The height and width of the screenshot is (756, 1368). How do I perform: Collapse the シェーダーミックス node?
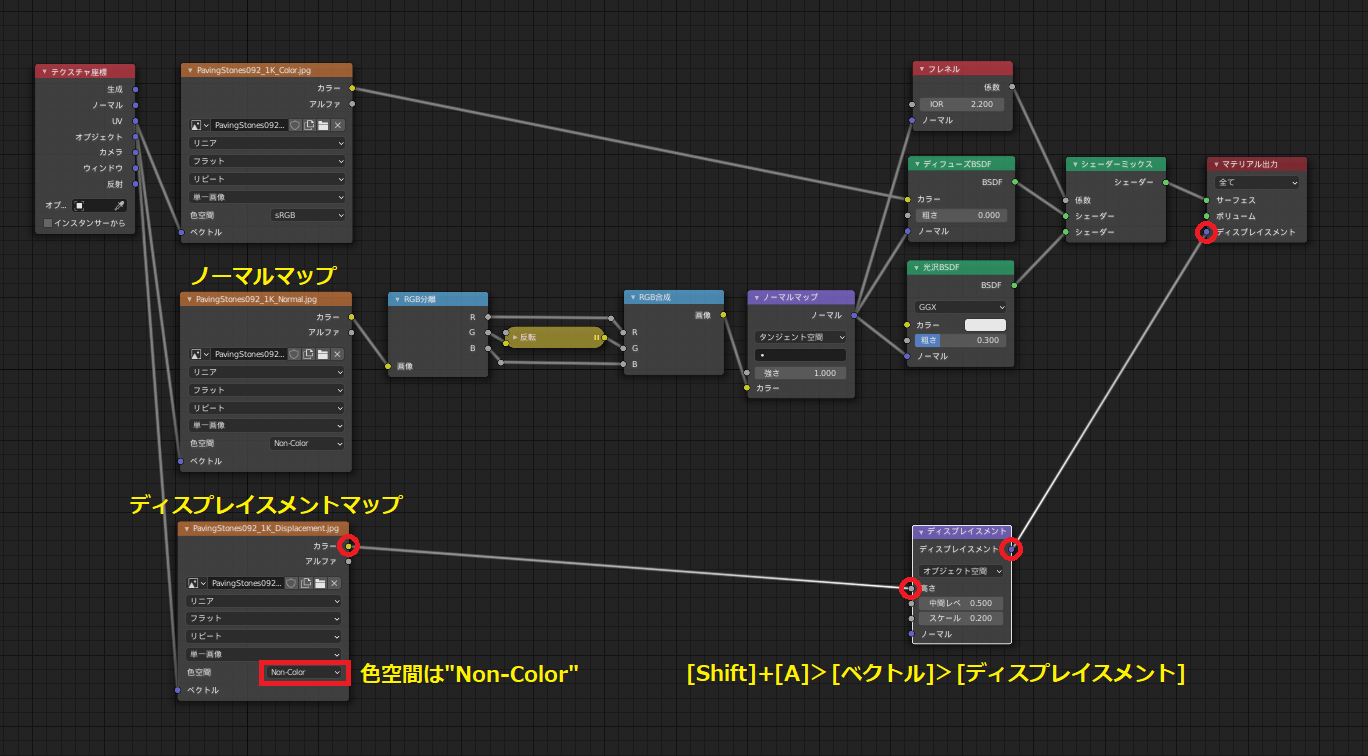tap(1074, 164)
